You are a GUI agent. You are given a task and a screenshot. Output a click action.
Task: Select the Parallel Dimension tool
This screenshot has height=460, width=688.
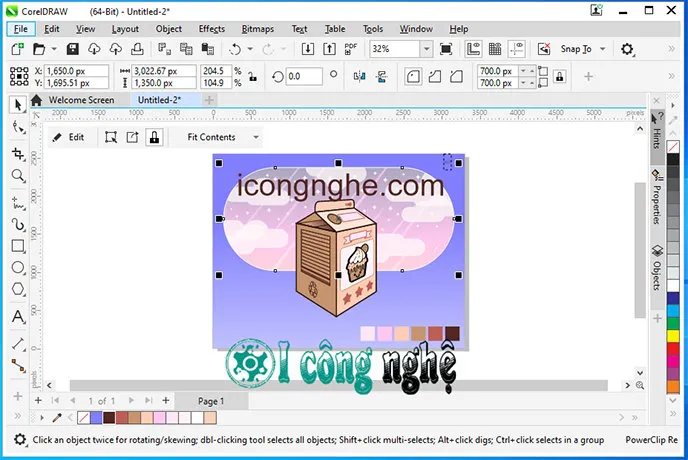pyautogui.click(x=18, y=344)
